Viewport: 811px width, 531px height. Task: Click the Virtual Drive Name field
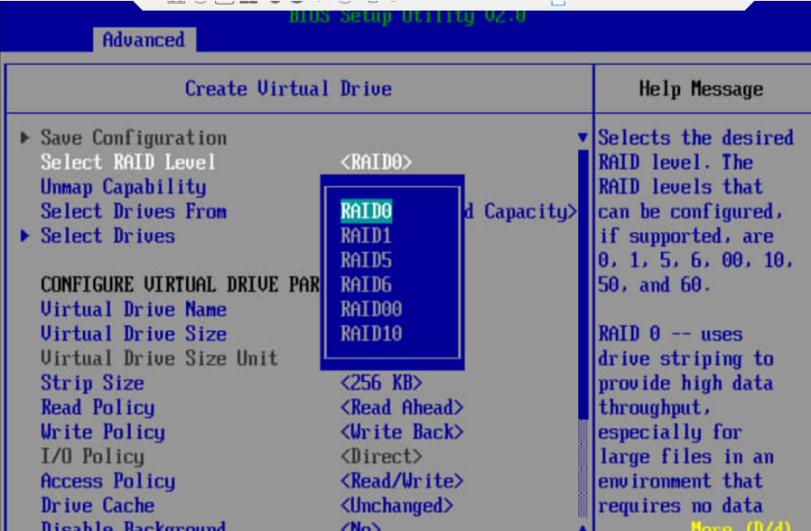(x=133, y=310)
